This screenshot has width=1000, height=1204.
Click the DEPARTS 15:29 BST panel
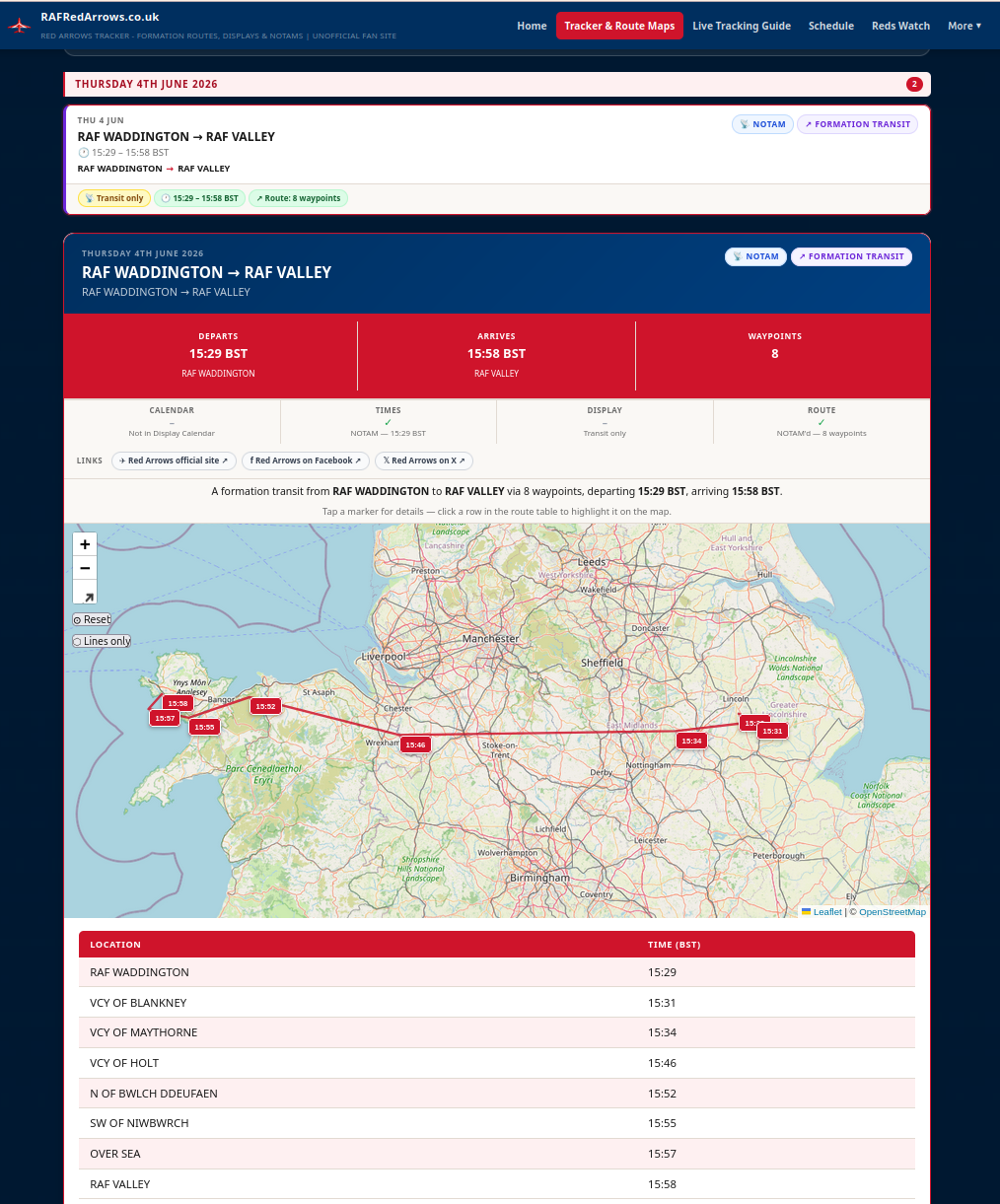(x=219, y=355)
